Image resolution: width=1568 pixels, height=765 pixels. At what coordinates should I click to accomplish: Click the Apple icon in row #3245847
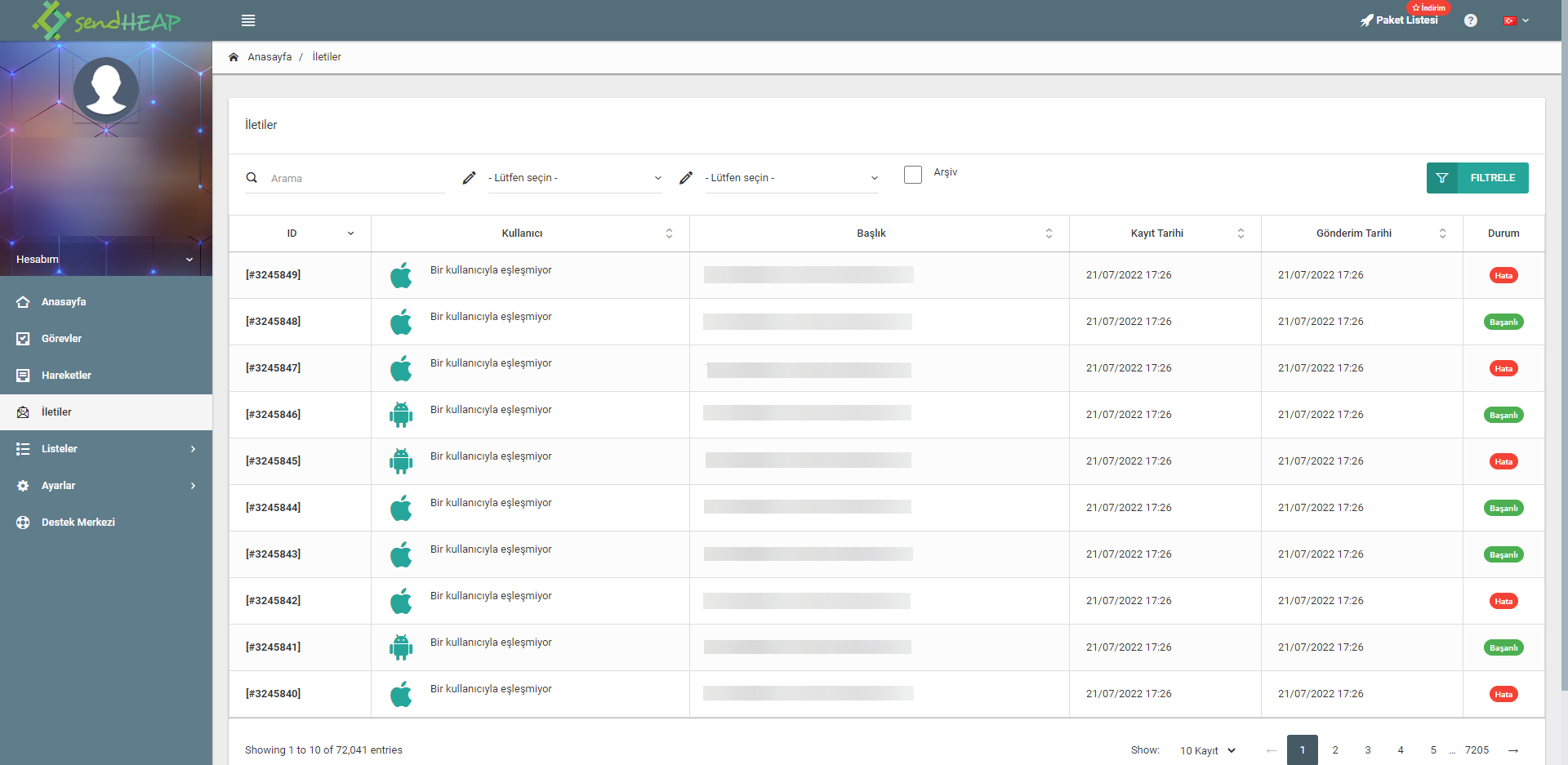click(x=401, y=368)
